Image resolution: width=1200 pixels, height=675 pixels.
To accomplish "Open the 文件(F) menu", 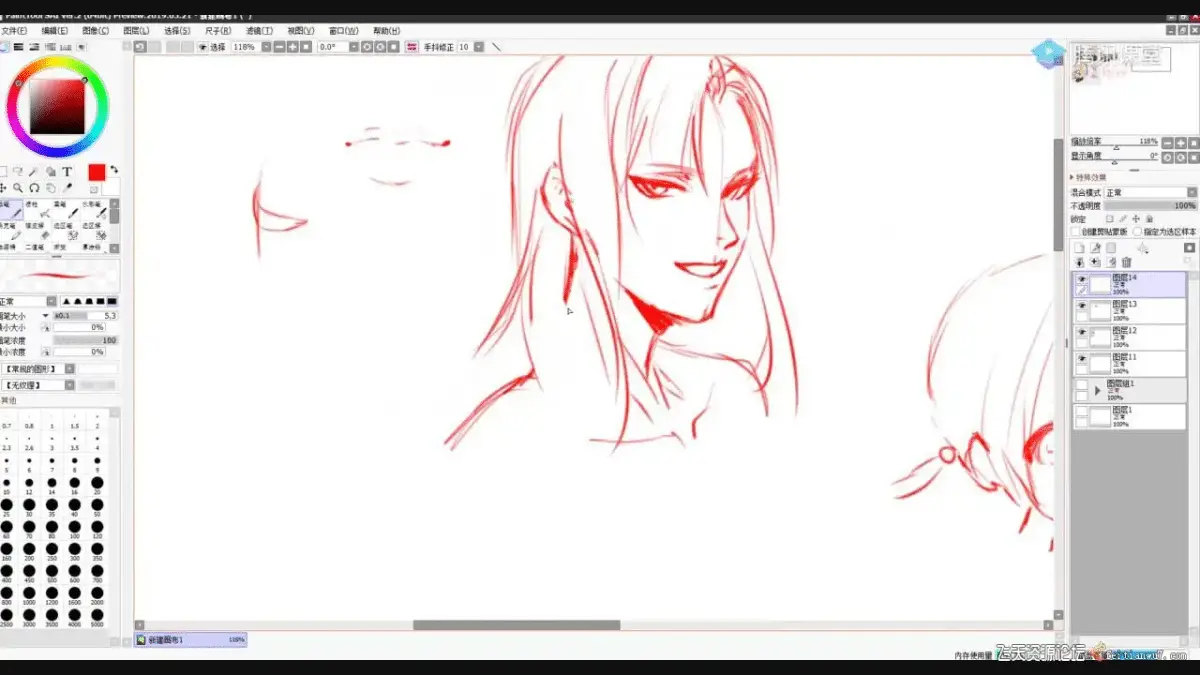I will pos(14,31).
